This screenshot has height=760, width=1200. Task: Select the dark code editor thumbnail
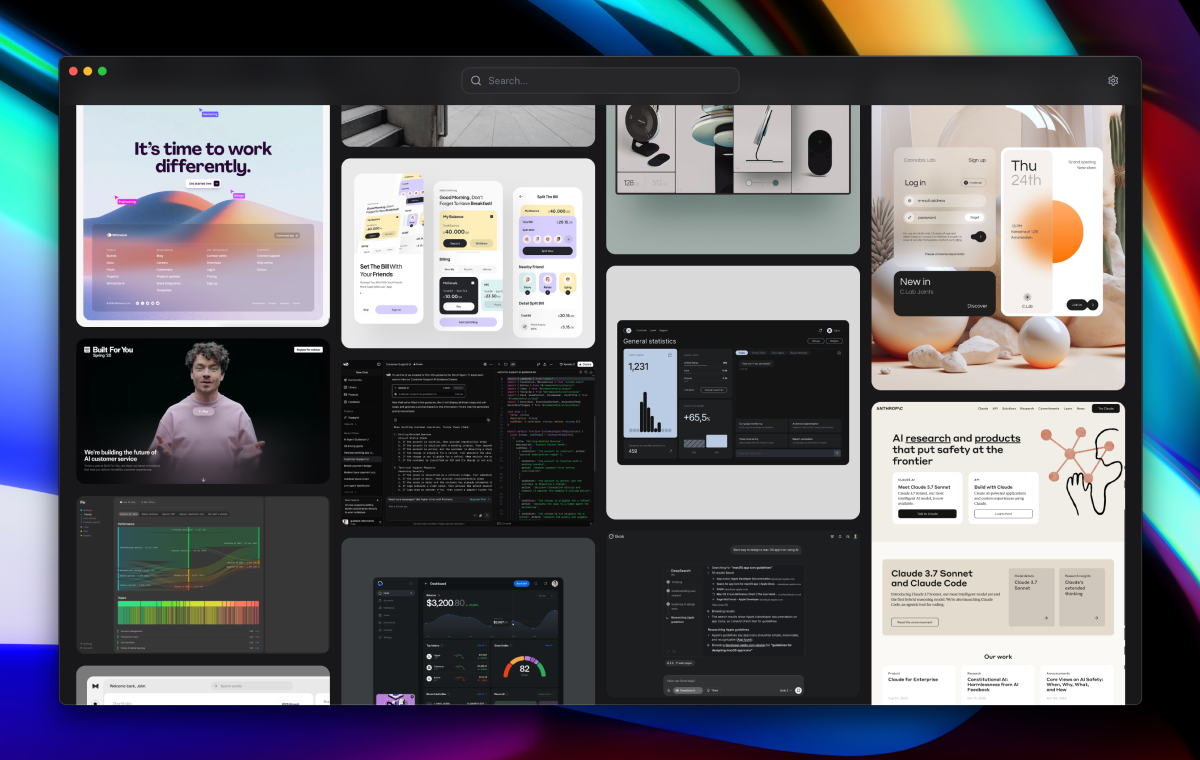click(x=468, y=442)
